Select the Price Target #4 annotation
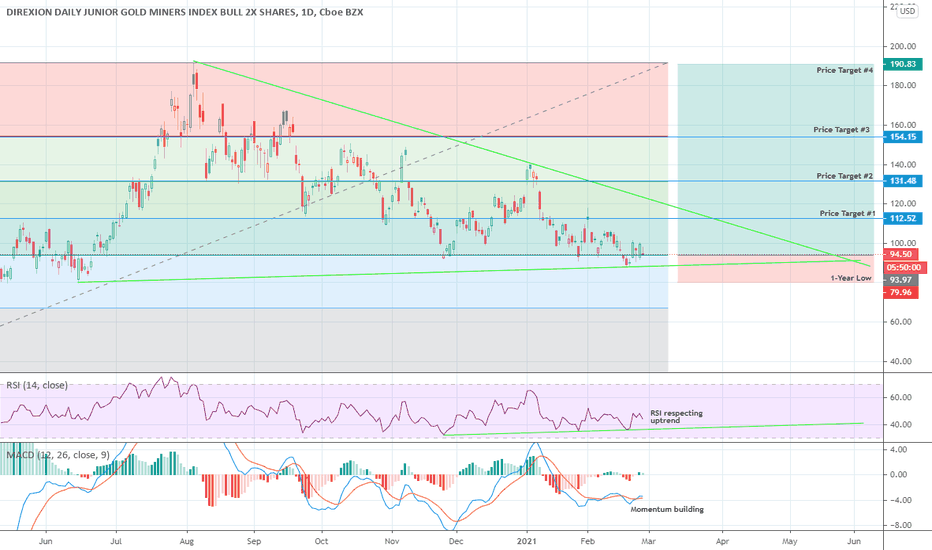 (845, 70)
